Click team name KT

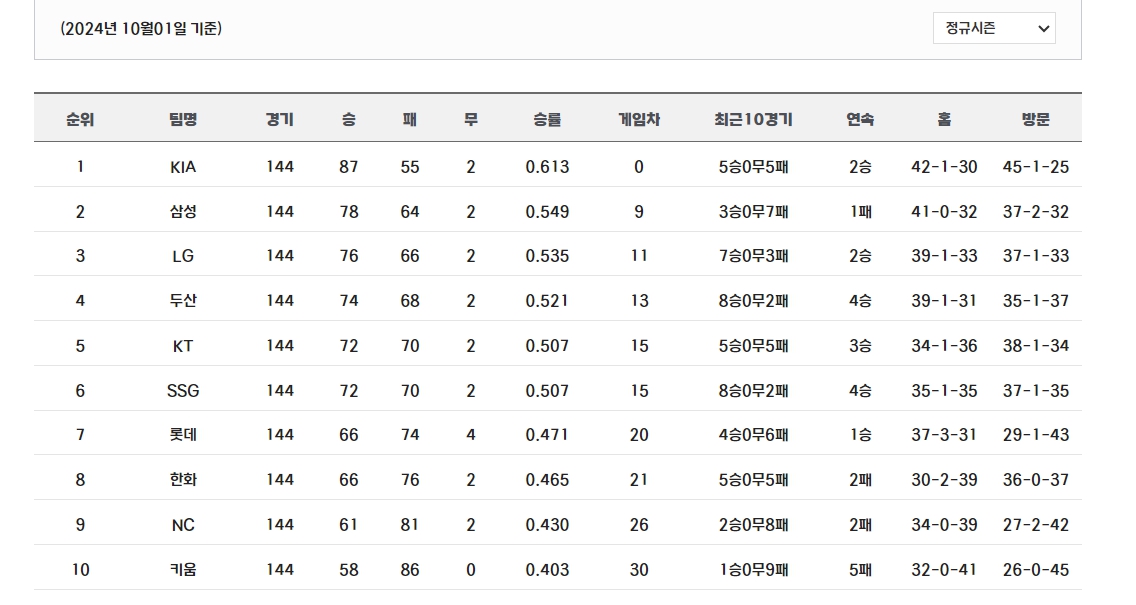click(183, 346)
